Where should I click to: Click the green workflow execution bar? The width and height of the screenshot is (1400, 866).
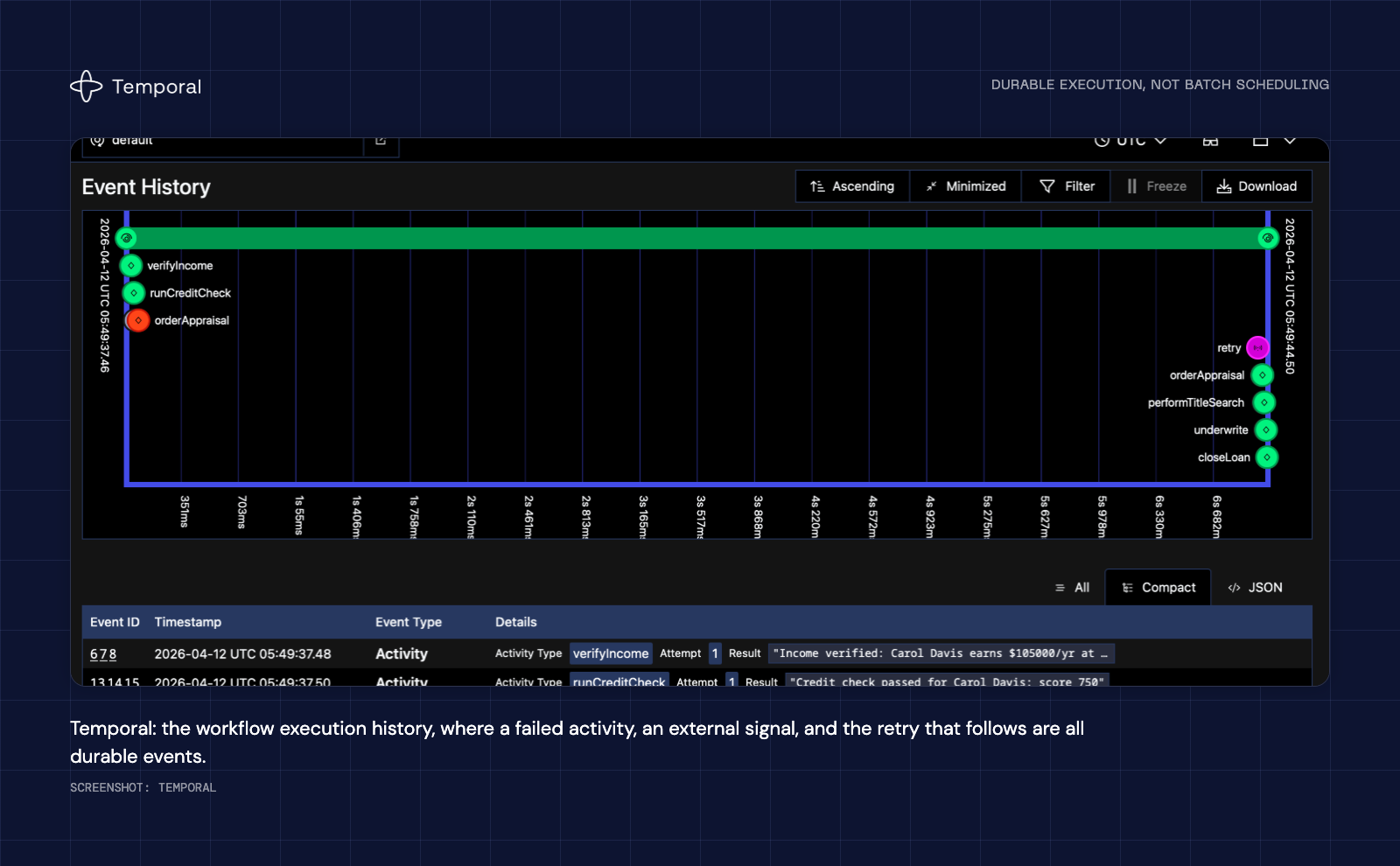[696, 238]
